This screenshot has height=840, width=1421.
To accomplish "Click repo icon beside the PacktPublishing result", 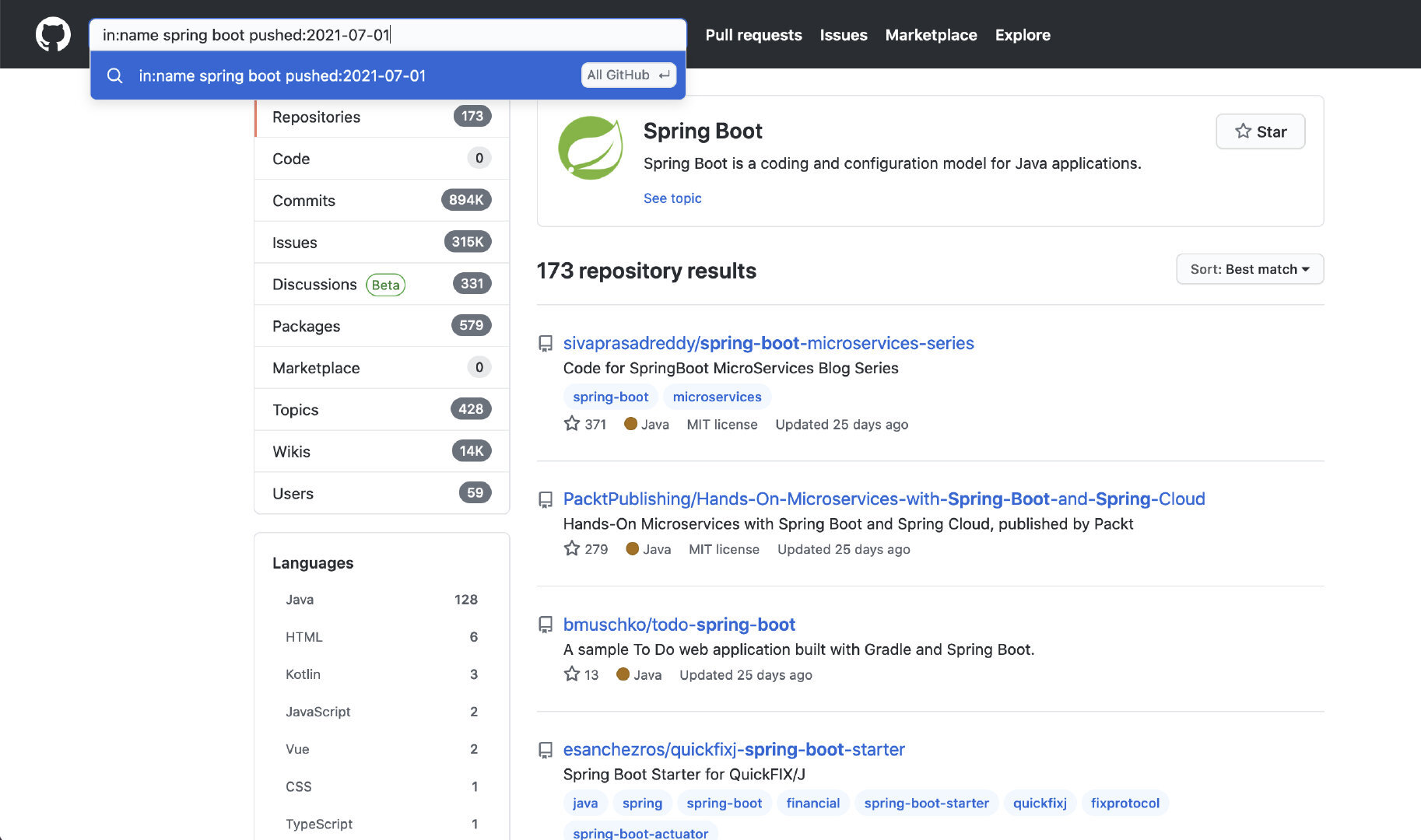I will [546, 499].
